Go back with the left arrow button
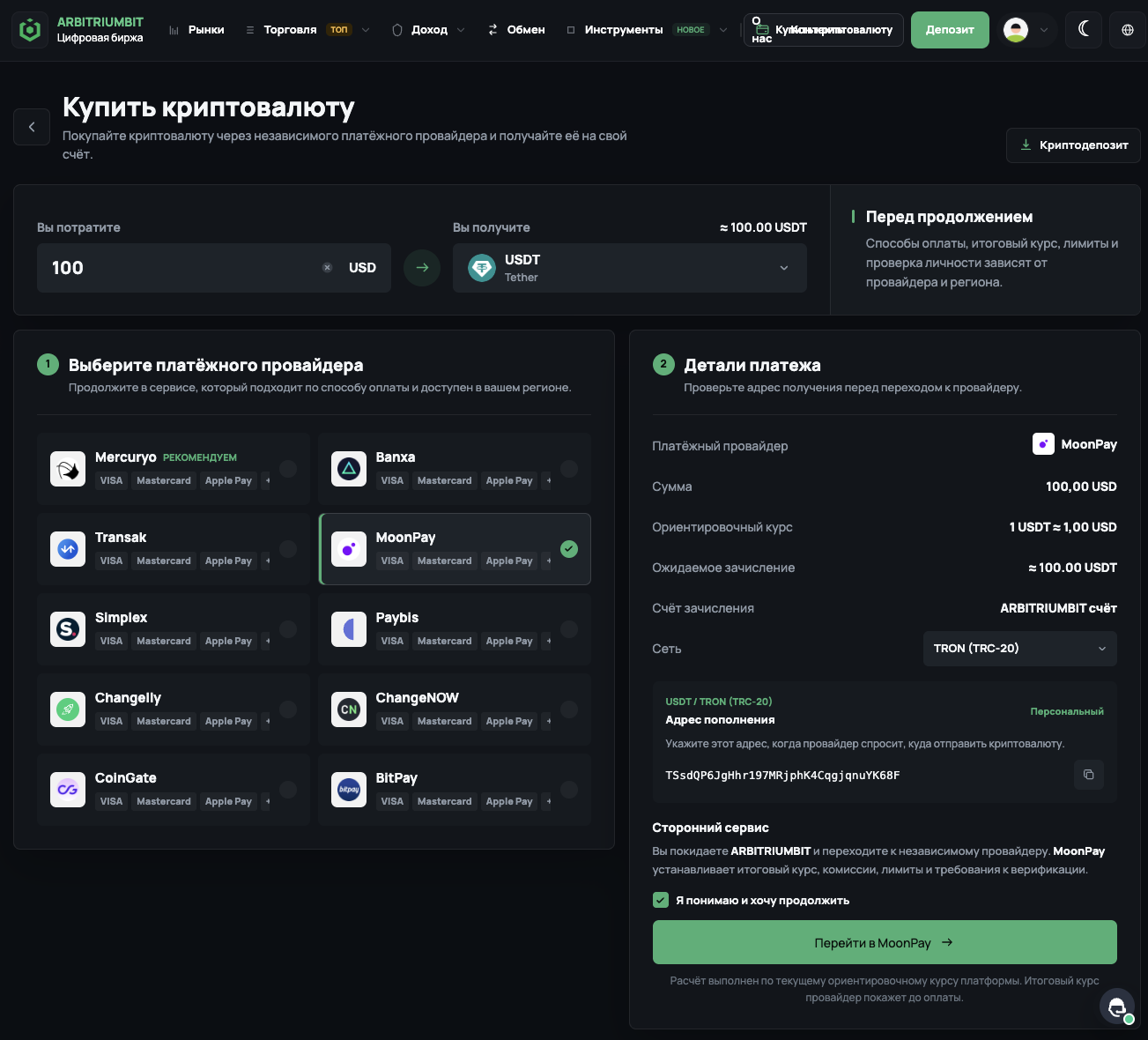Viewport: 1148px width, 1040px height. pos(32,127)
